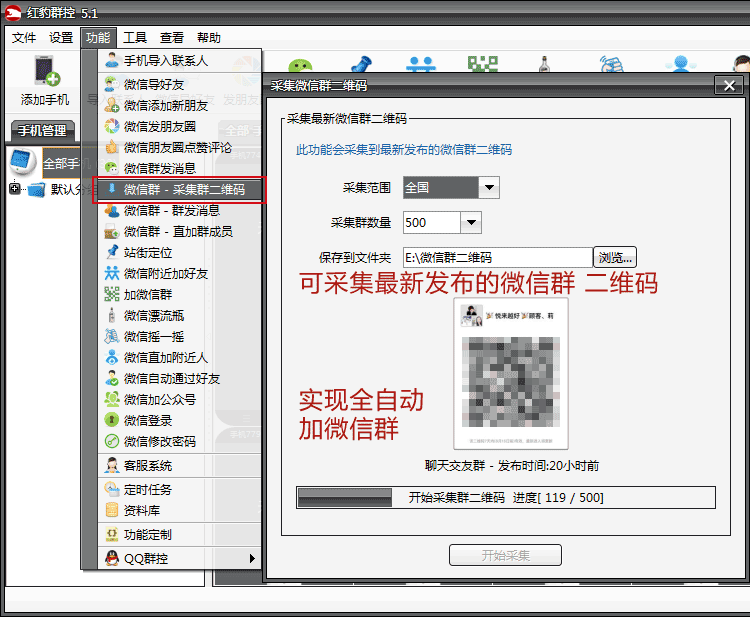Click the 功能 menu header
Viewport: 750px width, 617px height.
[x=98, y=38]
